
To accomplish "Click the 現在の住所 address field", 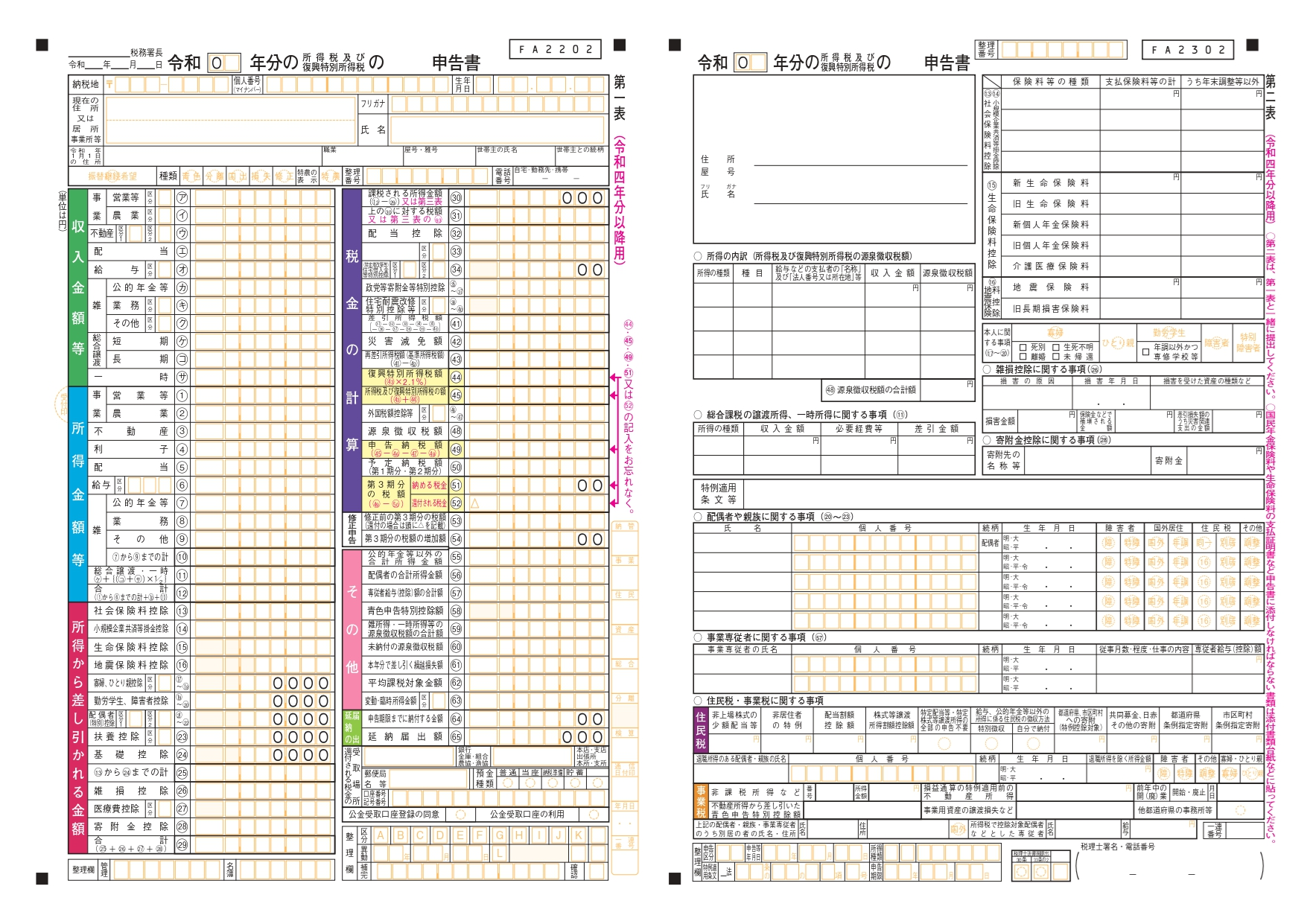I will coord(230,119).
